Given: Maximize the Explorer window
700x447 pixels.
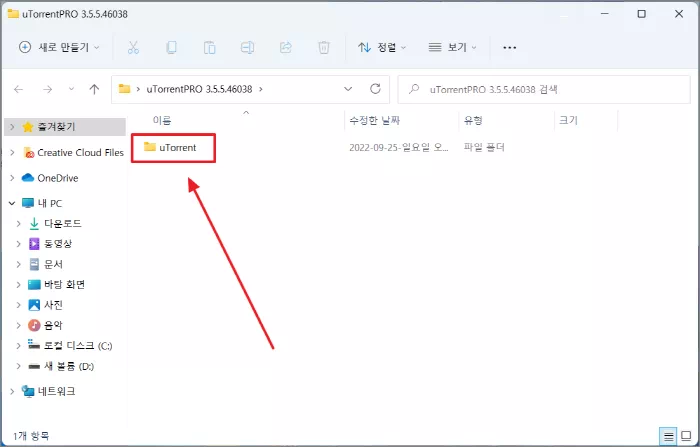Looking at the screenshot, I should 642,14.
